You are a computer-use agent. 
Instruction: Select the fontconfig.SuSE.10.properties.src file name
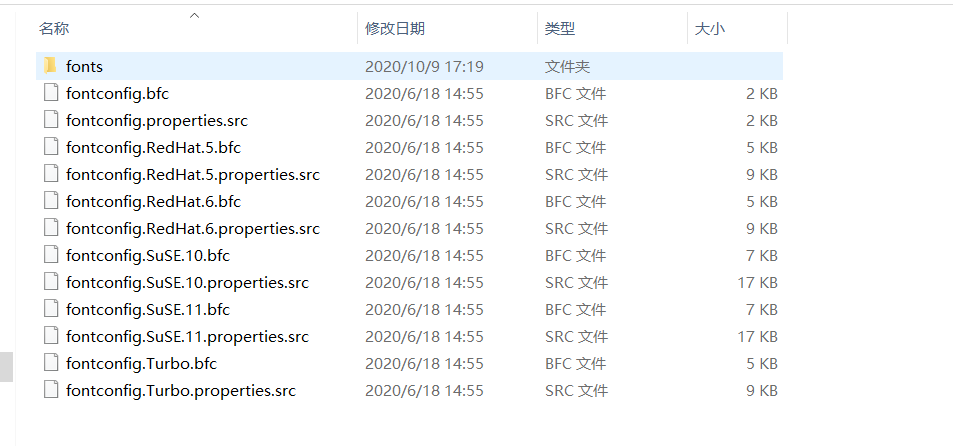tap(187, 282)
